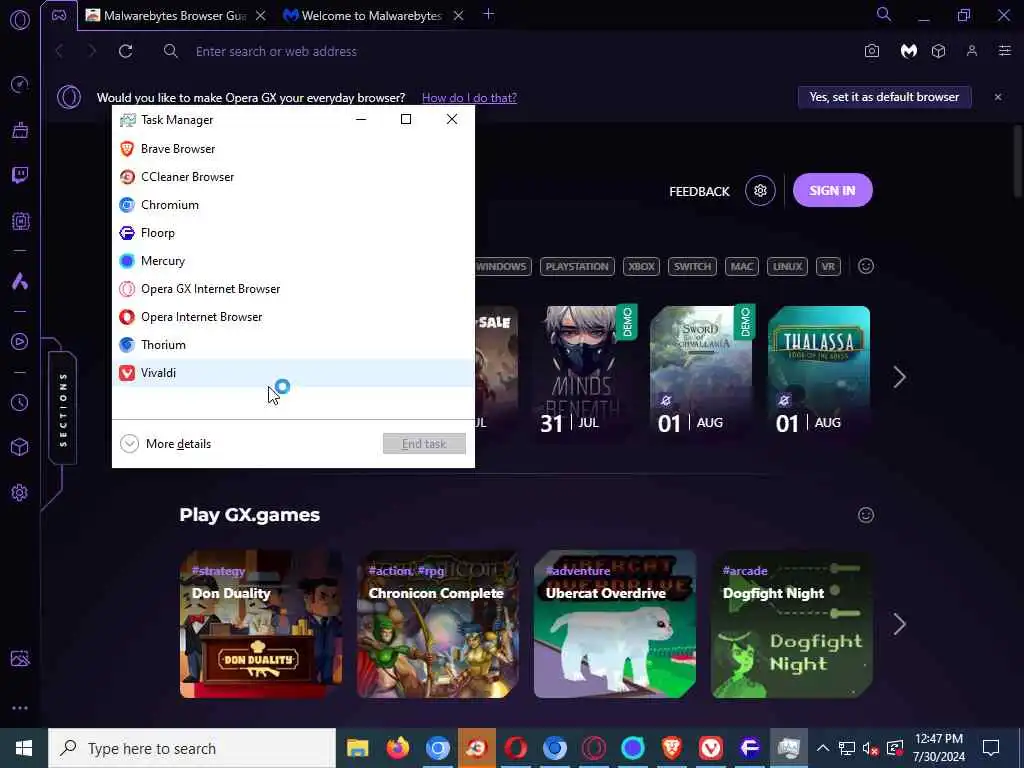
Task: Filter releases by MAC
Action: [742, 266]
